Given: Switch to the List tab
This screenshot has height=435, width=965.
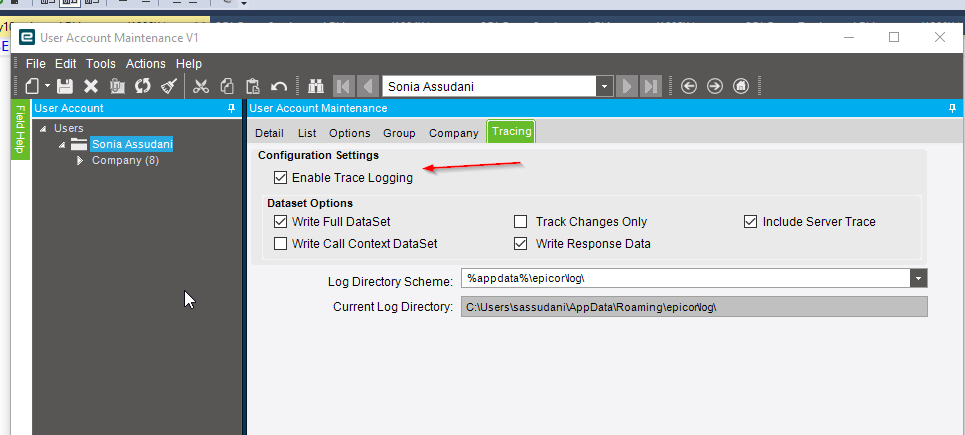Looking at the screenshot, I should (307, 133).
